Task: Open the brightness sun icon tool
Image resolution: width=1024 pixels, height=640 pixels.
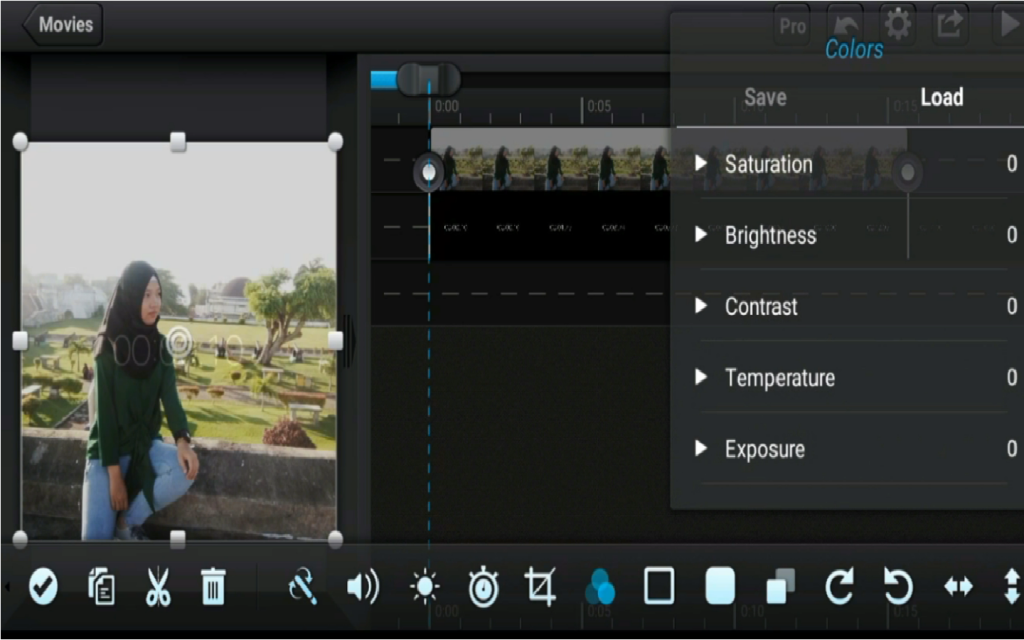Action: point(424,586)
